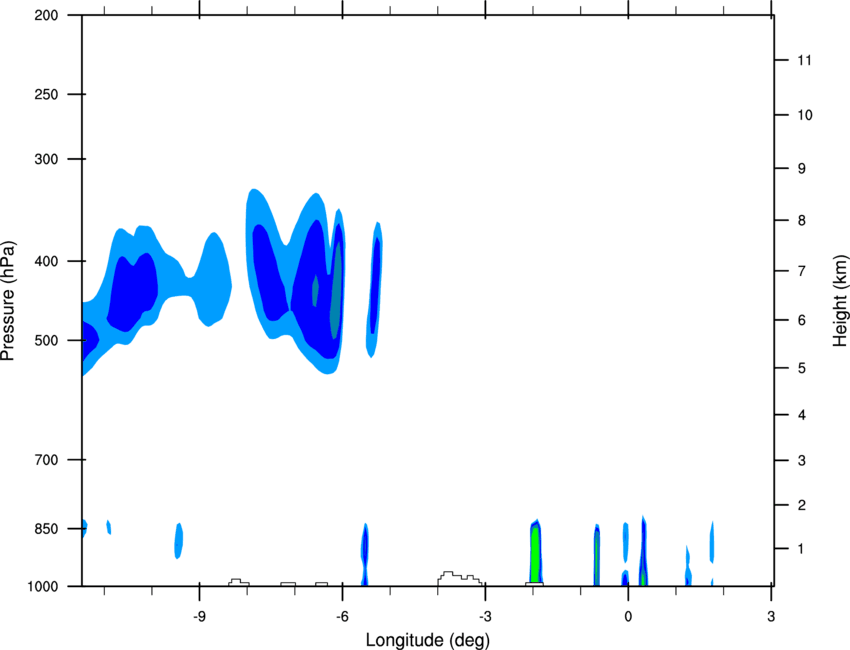
Task: Click the Height (km) axis title
Action: (840, 300)
